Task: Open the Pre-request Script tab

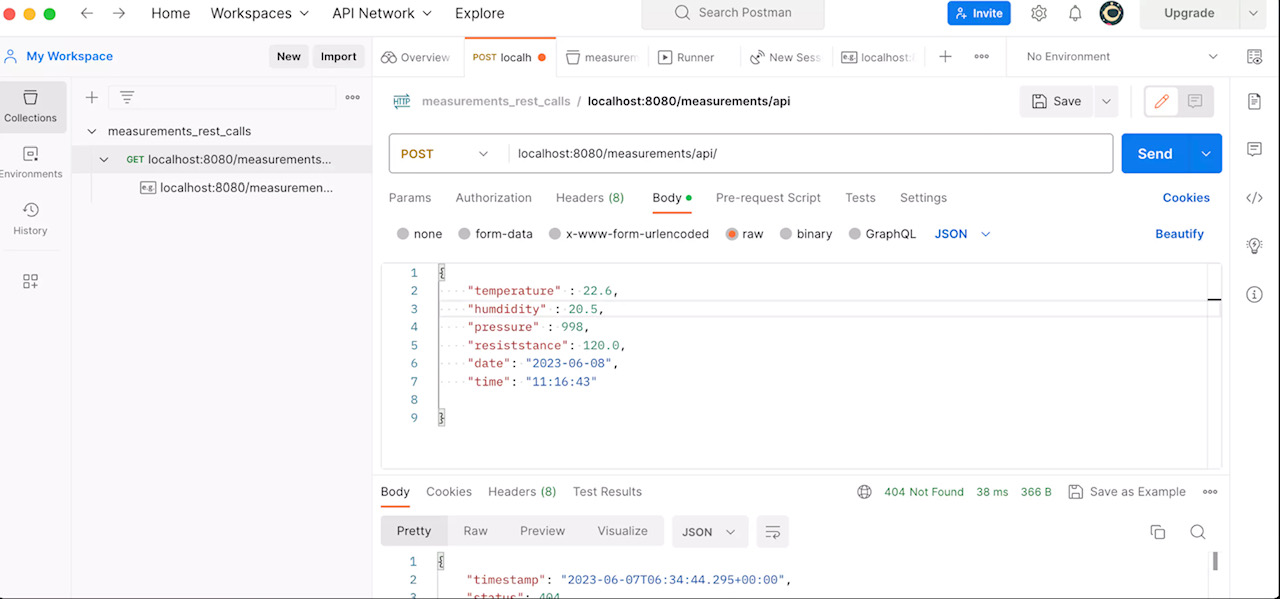Action: pyautogui.click(x=768, y=198)
